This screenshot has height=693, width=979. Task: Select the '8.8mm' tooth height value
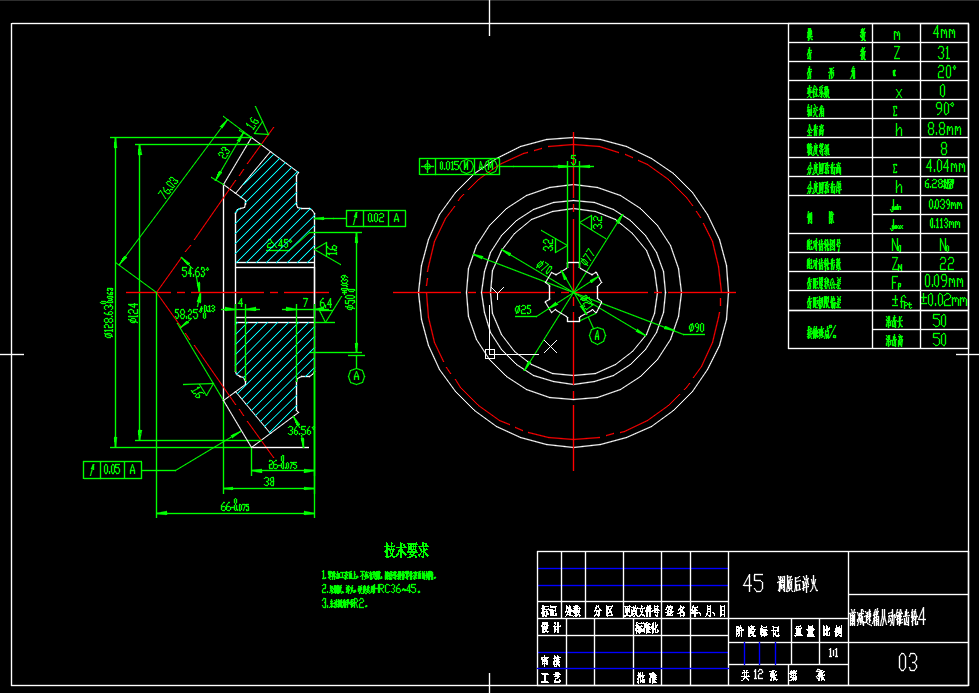(x=944, y=129)
